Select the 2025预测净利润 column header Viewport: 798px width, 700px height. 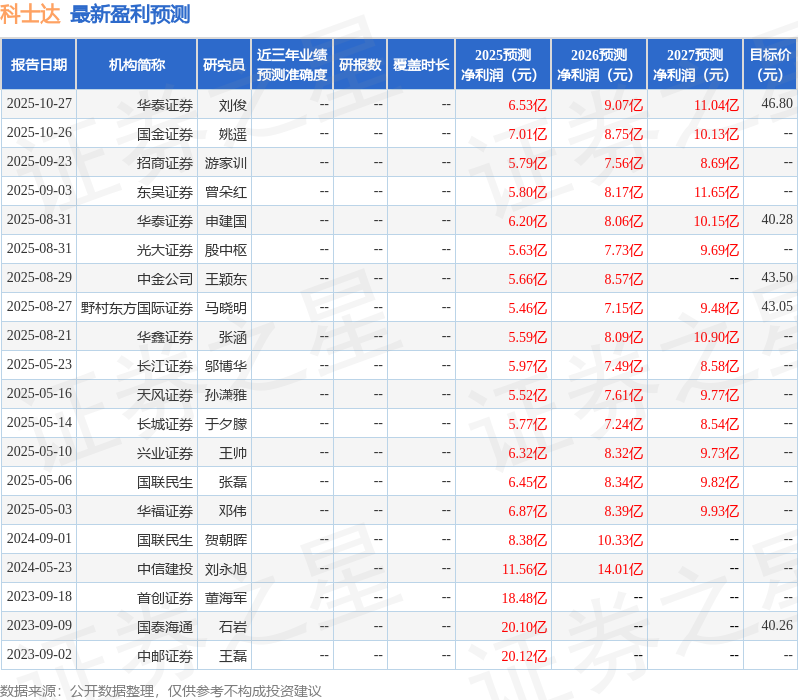point(503,65)
